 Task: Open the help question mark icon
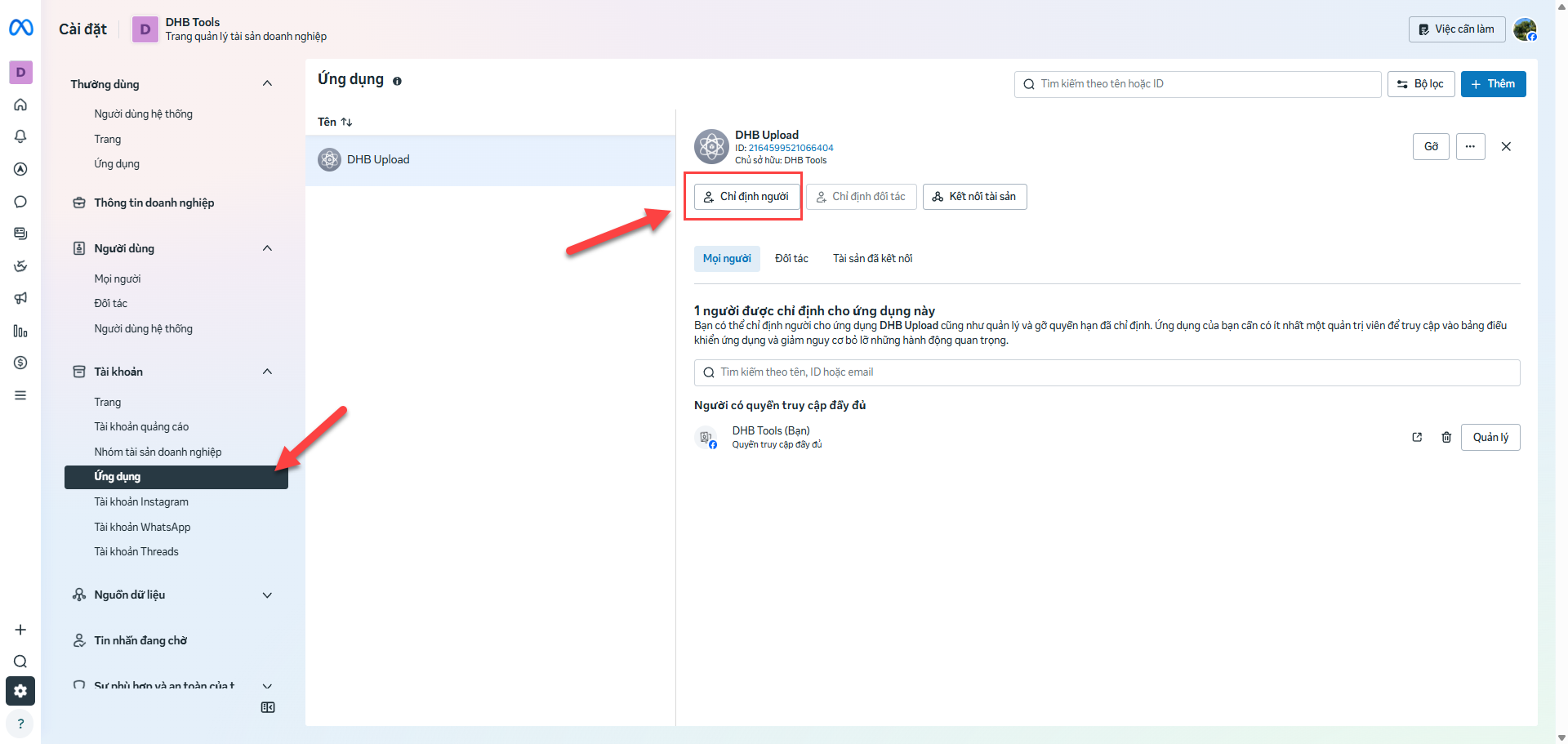click(x=20, y=724)
